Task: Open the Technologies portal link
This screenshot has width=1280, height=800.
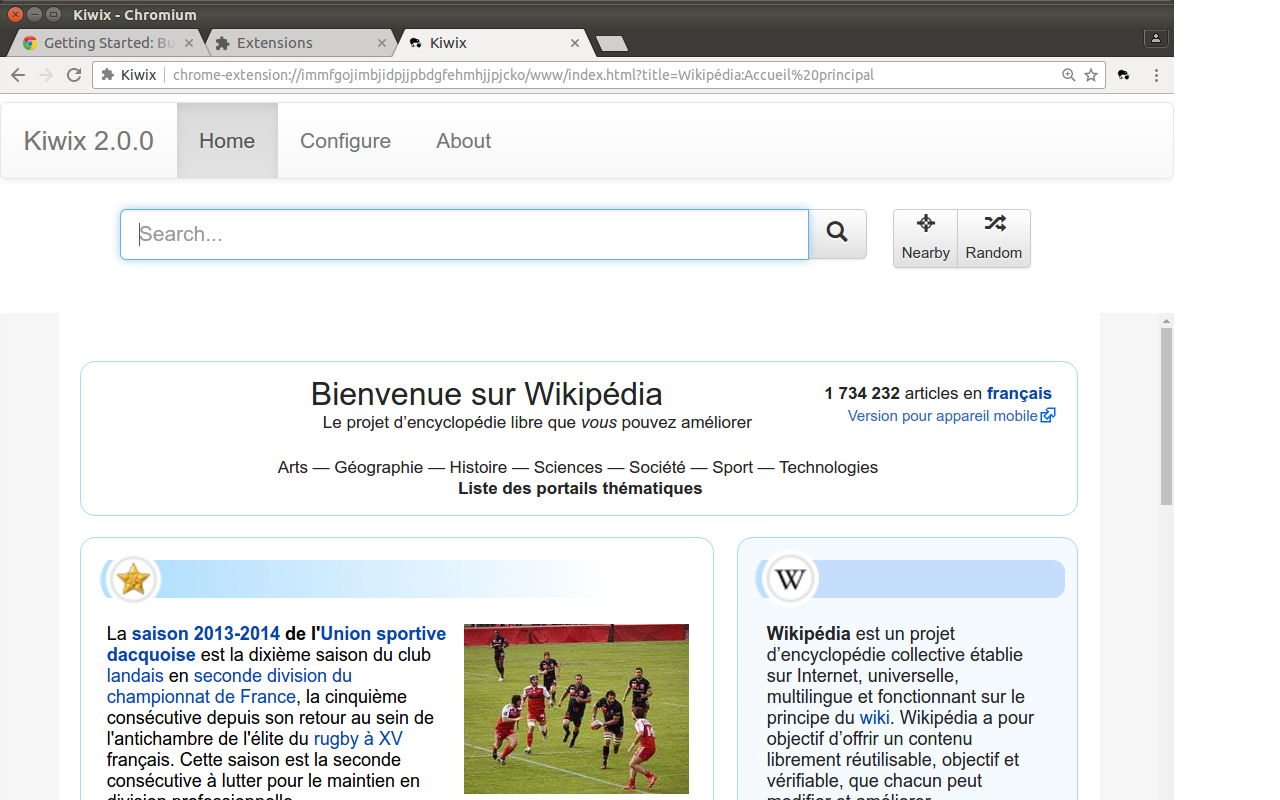Action: (828, 467)
